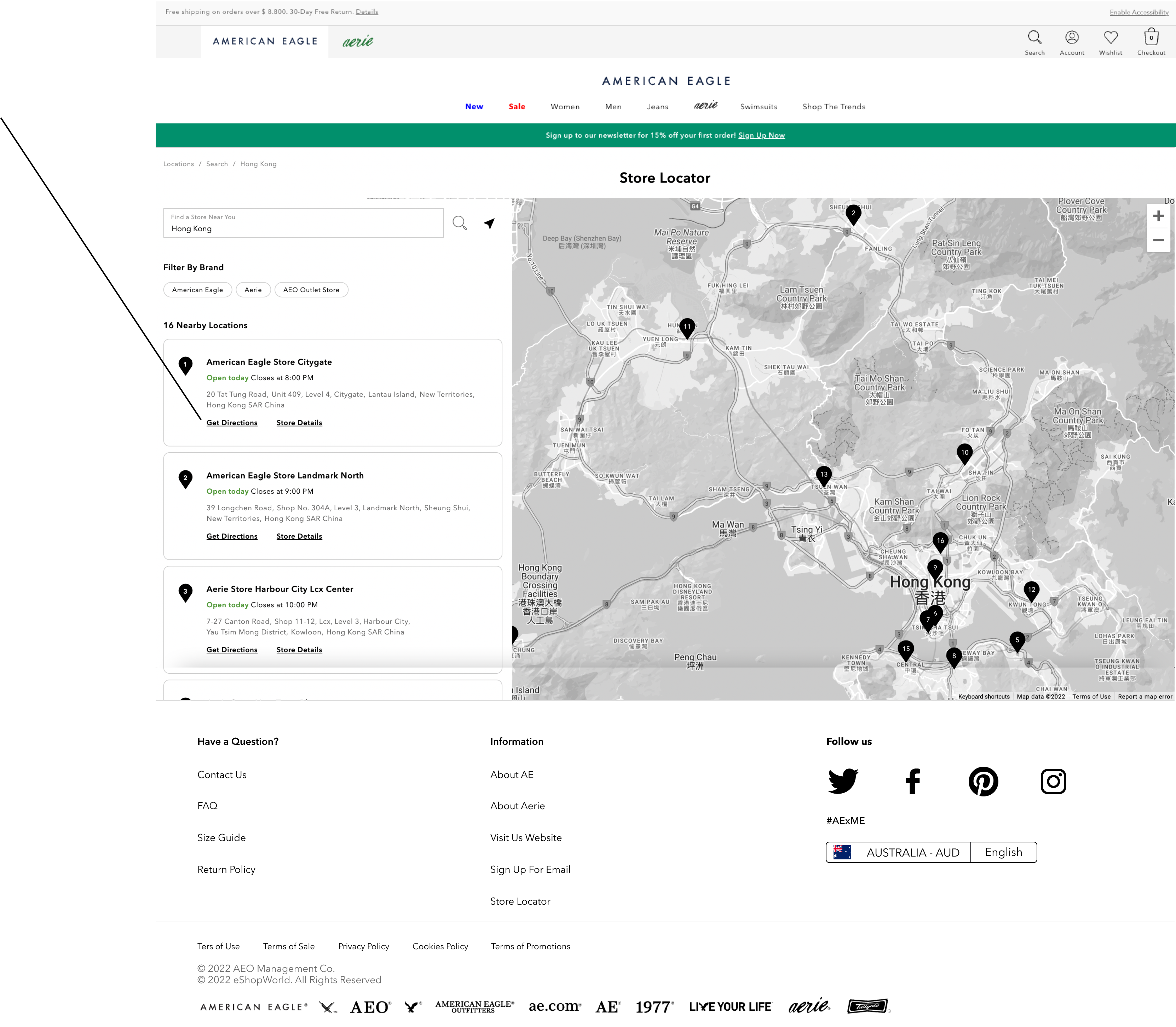Open the Sale menu item
1176x1027 pixels.
click(517, 106)
